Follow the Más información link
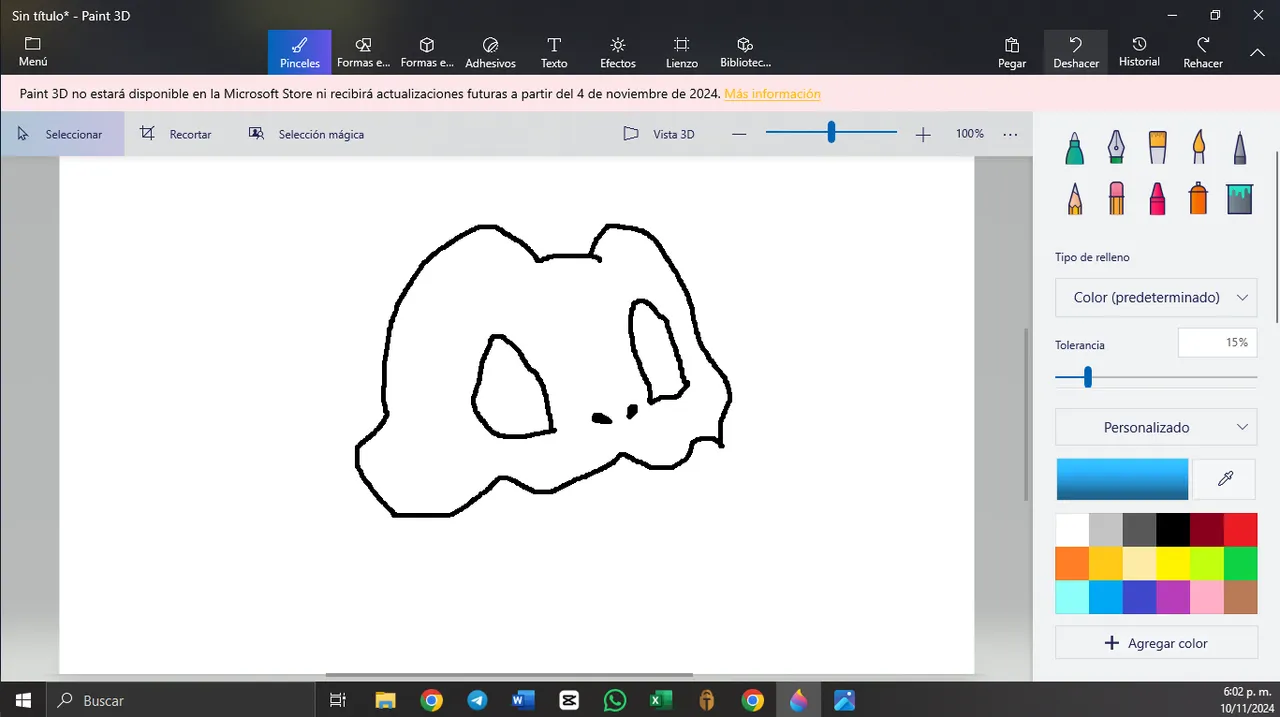The image size is (1280, 717). click(772, 94)
